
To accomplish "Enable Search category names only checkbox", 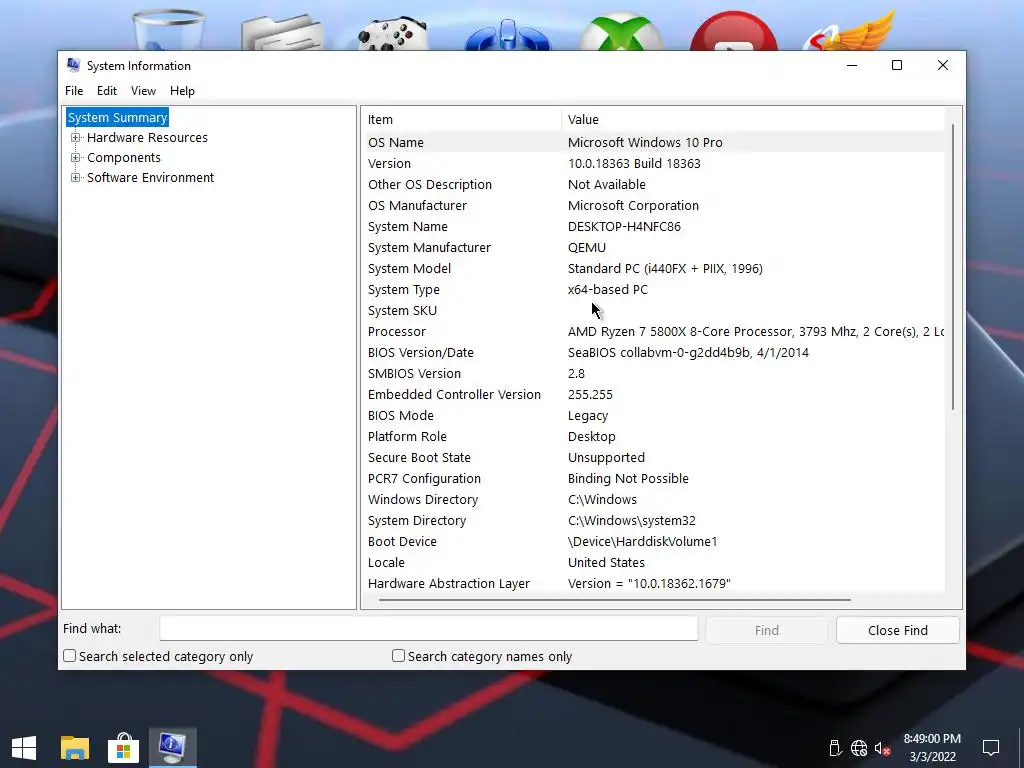I will coord(398,656).
